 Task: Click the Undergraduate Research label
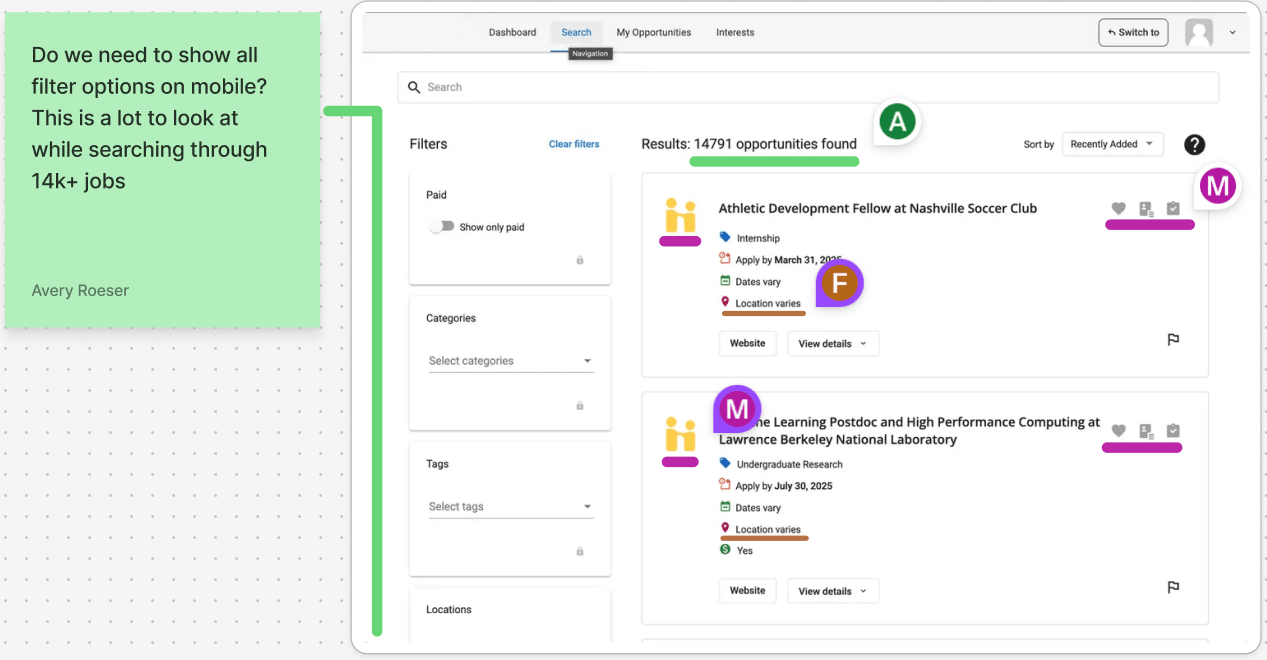(x=790, y=464)
